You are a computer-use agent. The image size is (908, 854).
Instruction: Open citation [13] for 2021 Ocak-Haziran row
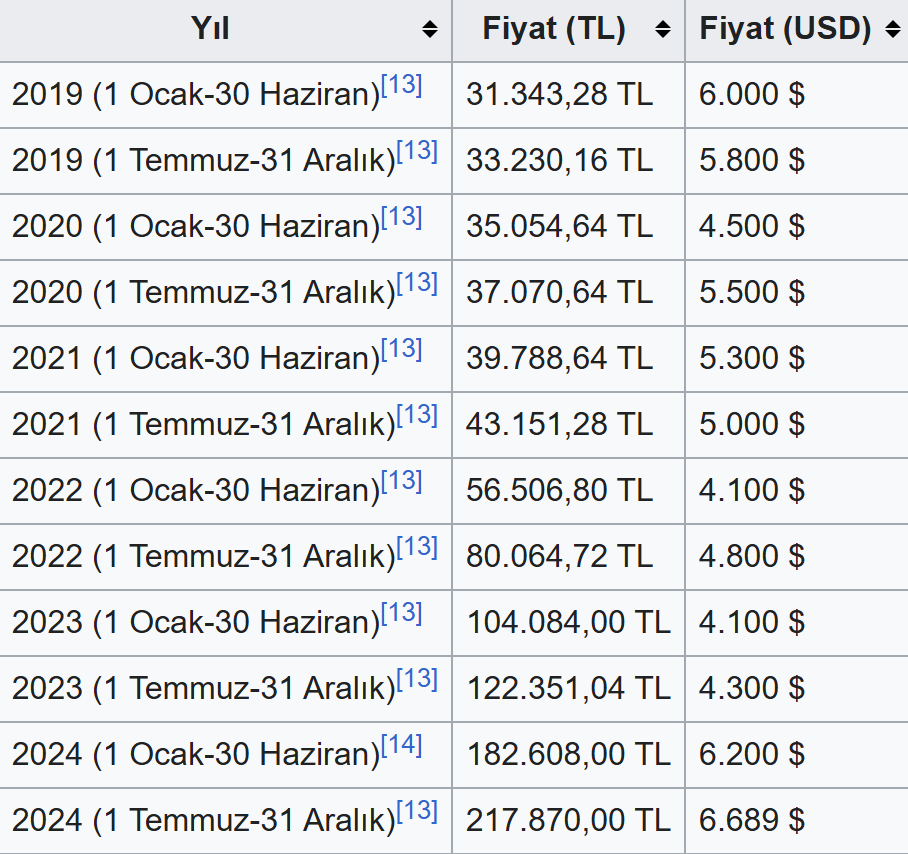(x=402, y=350)
